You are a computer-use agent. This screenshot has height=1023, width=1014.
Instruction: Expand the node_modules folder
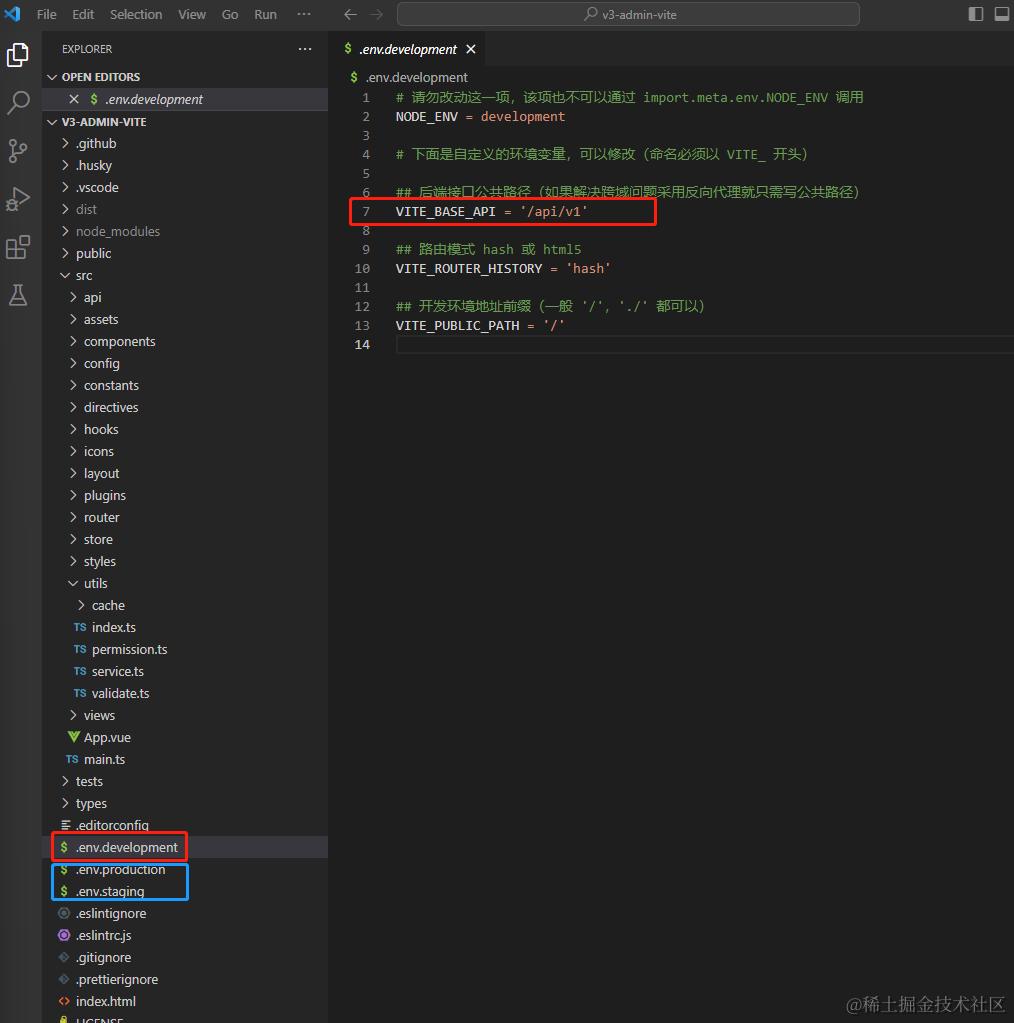click(118, 231)
